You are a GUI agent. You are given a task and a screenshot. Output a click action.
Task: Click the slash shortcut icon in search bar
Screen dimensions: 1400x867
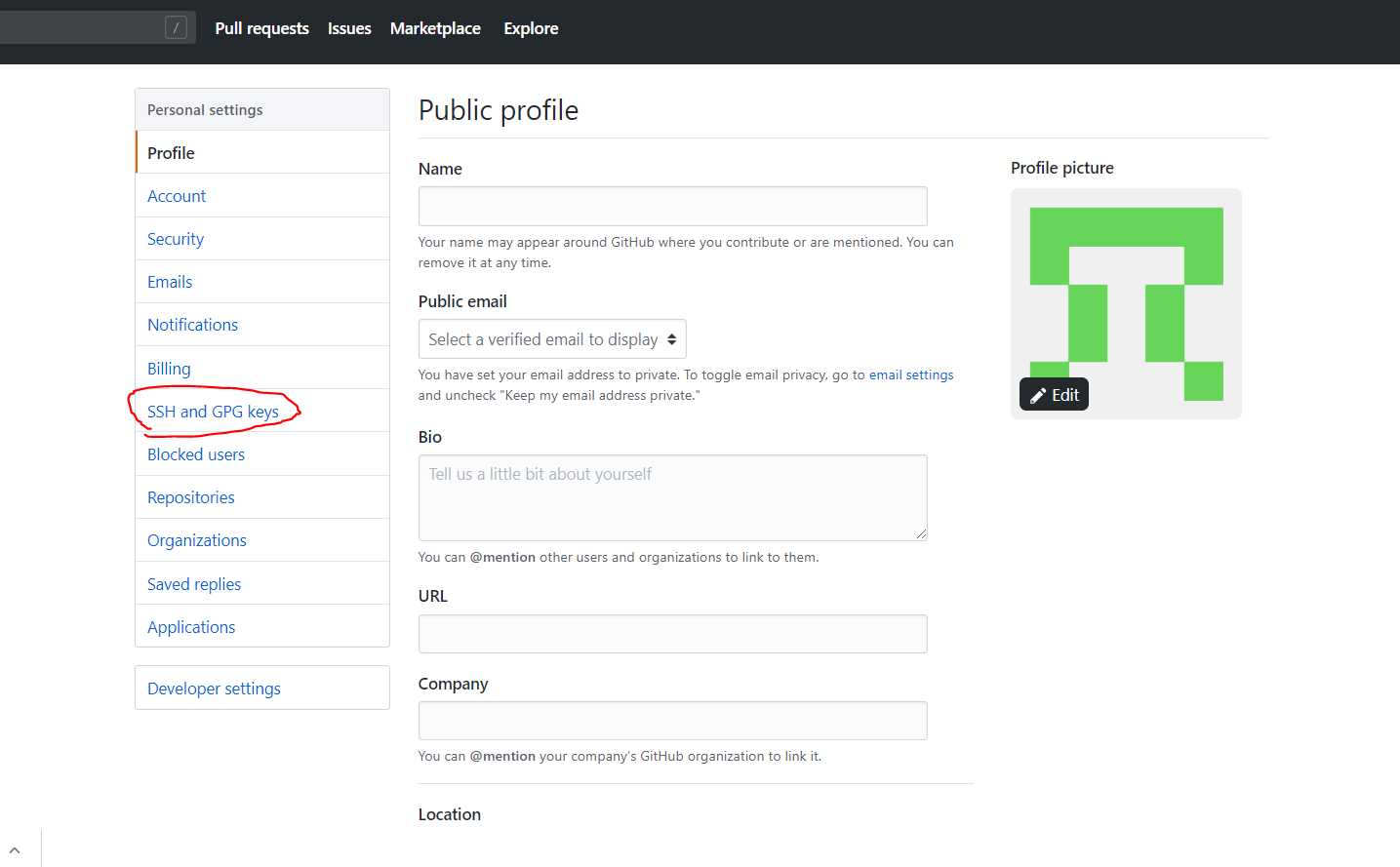click(176, 27)
